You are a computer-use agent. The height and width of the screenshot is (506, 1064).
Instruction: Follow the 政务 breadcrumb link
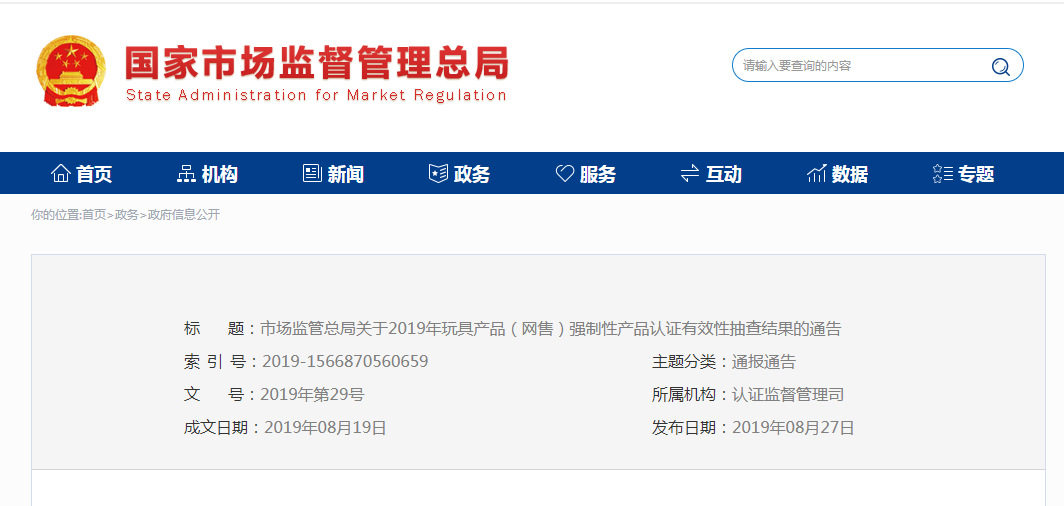tap(126, 215)
